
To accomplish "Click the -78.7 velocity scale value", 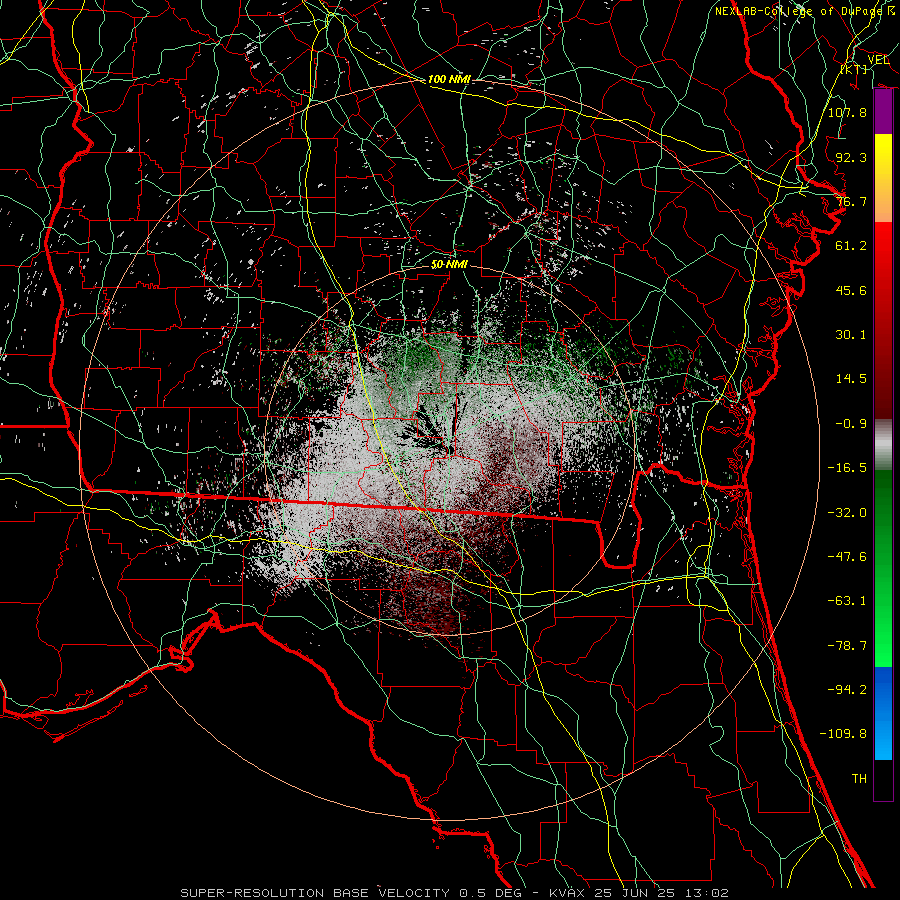I will (847, 646).
